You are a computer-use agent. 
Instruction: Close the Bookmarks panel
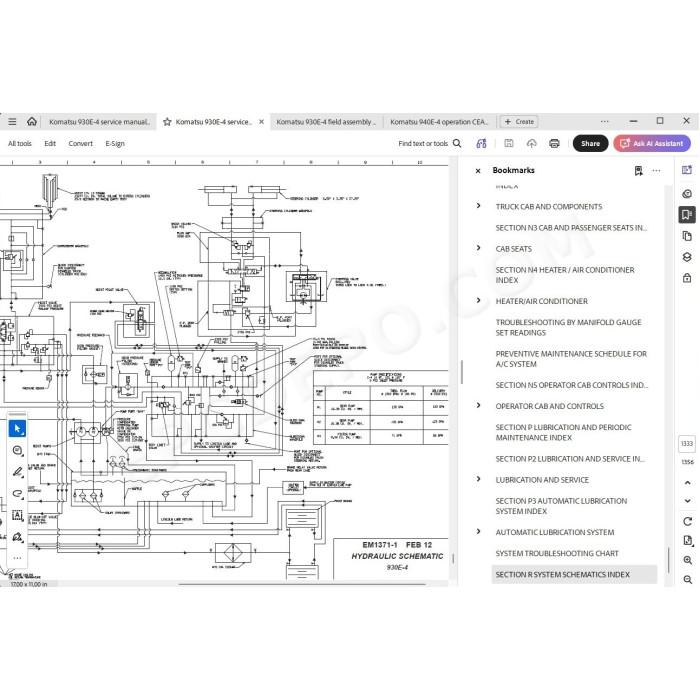pyautogui.click(x=478, y=171)
